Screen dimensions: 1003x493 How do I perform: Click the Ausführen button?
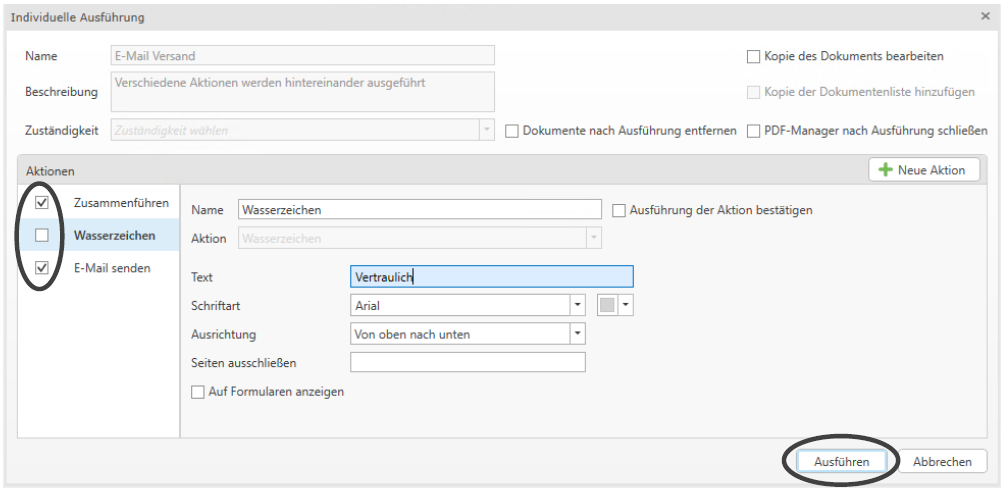tap(841, 461)
